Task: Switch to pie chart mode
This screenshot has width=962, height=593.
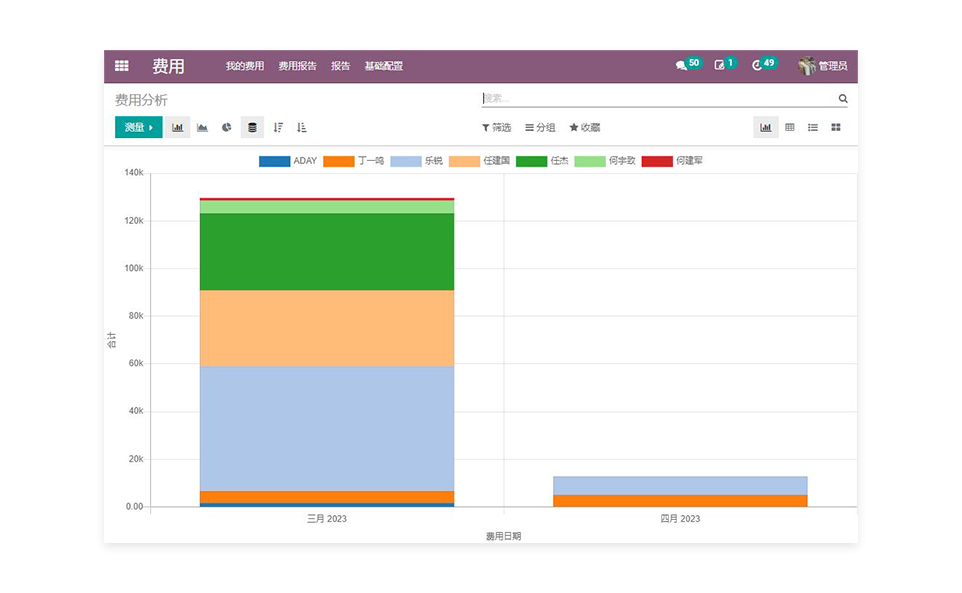Action: pyautogui.click(x=227, y=128)
